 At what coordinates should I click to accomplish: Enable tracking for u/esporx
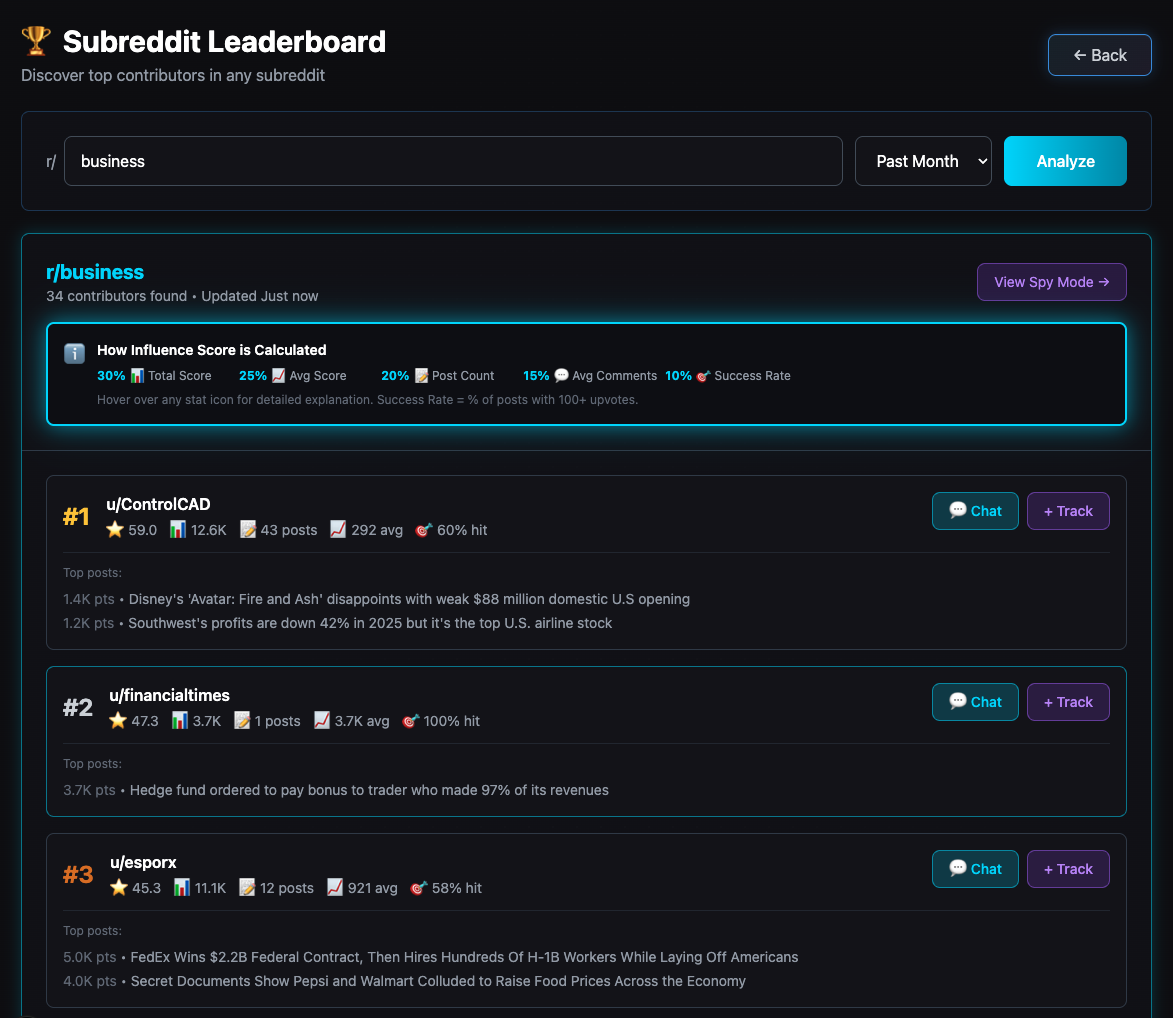click(1068, 869)
